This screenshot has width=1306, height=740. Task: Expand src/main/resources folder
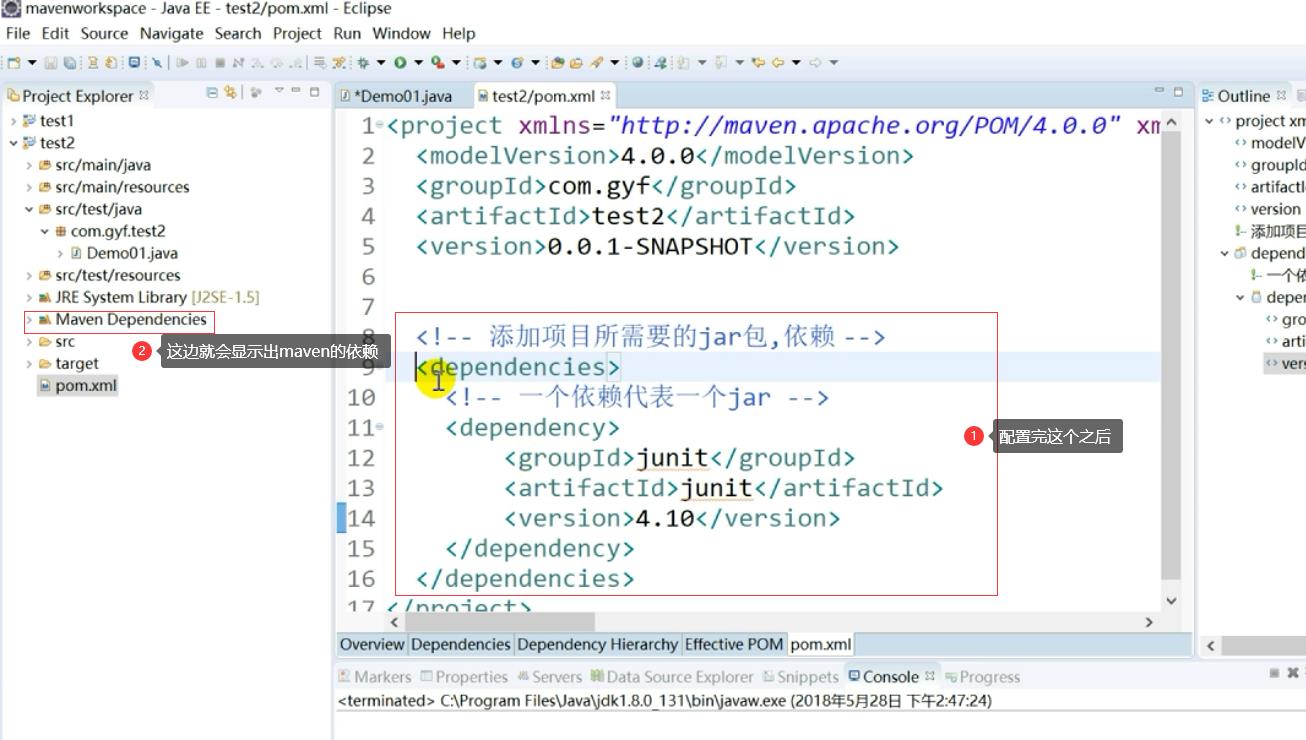click(x=29, y=187)
